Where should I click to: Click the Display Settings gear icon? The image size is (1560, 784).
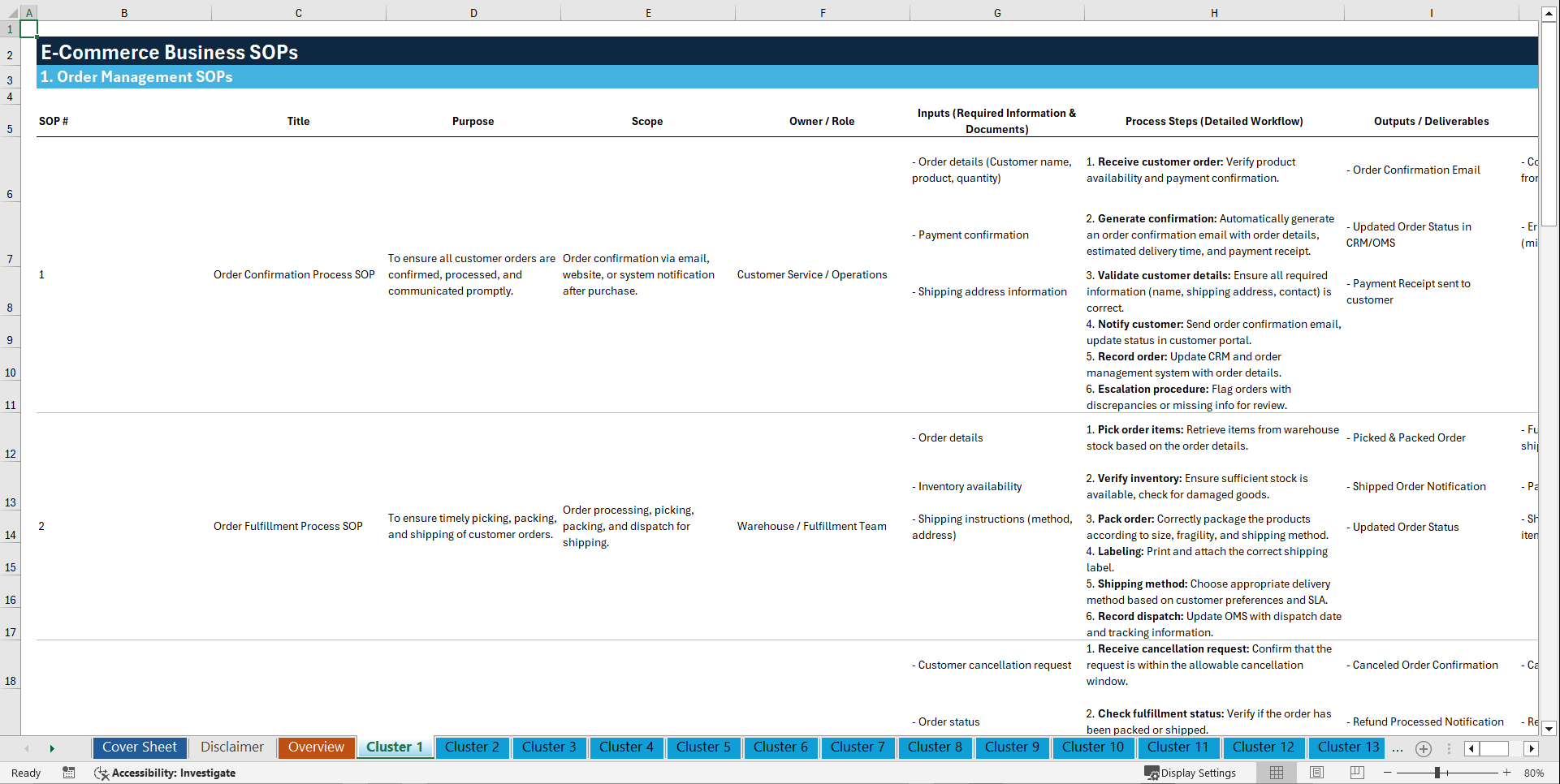(x=1151, y=773)
